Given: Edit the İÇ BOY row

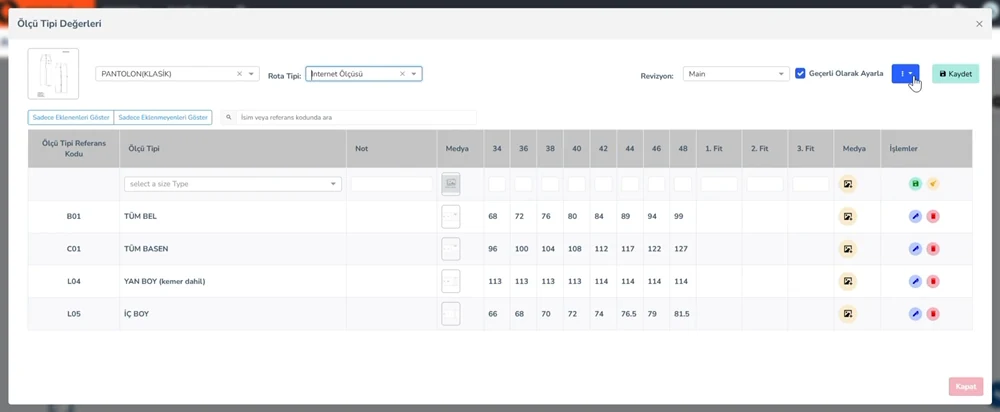Looking at the screenshot, I should [x=915, y=314].
